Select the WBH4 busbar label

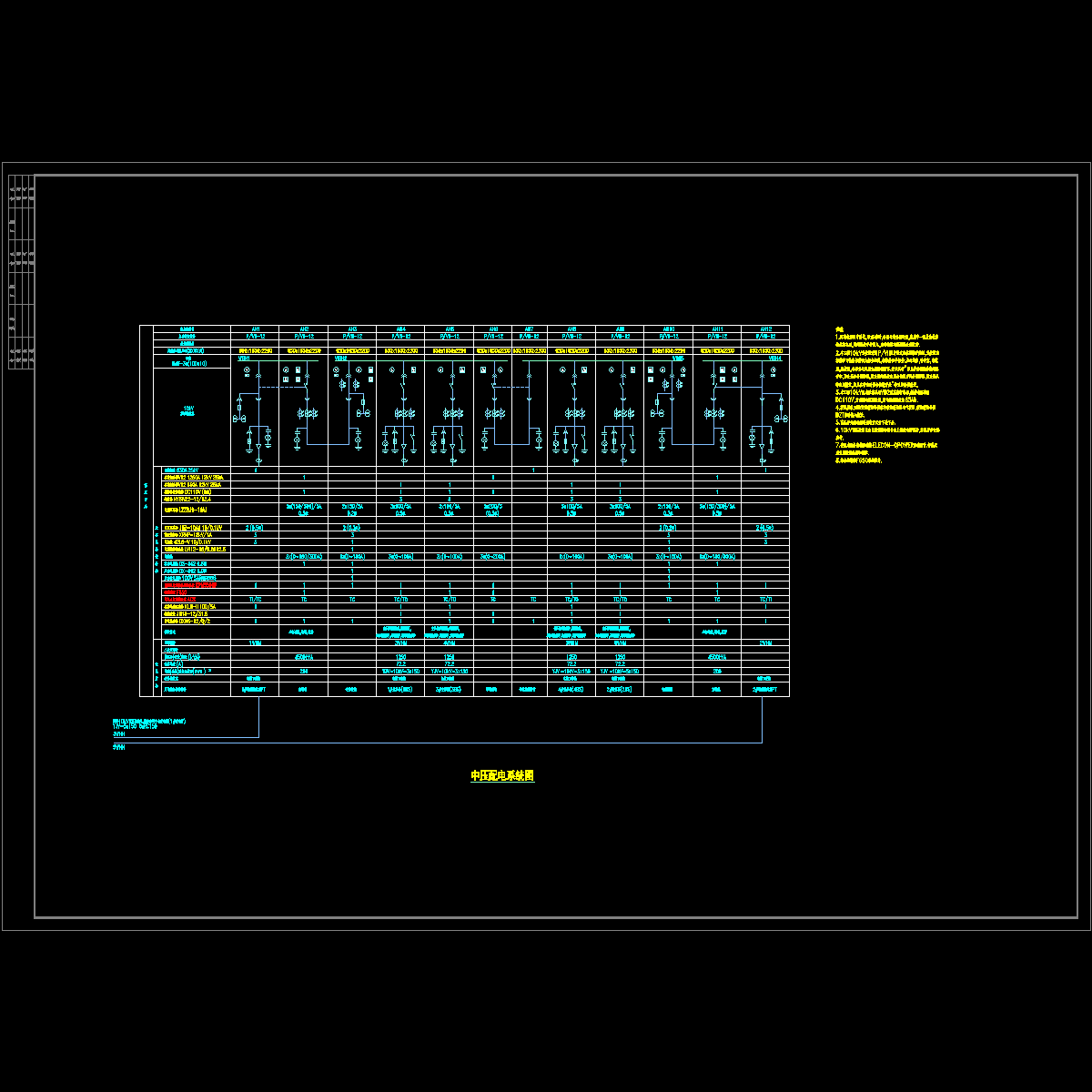774,359
